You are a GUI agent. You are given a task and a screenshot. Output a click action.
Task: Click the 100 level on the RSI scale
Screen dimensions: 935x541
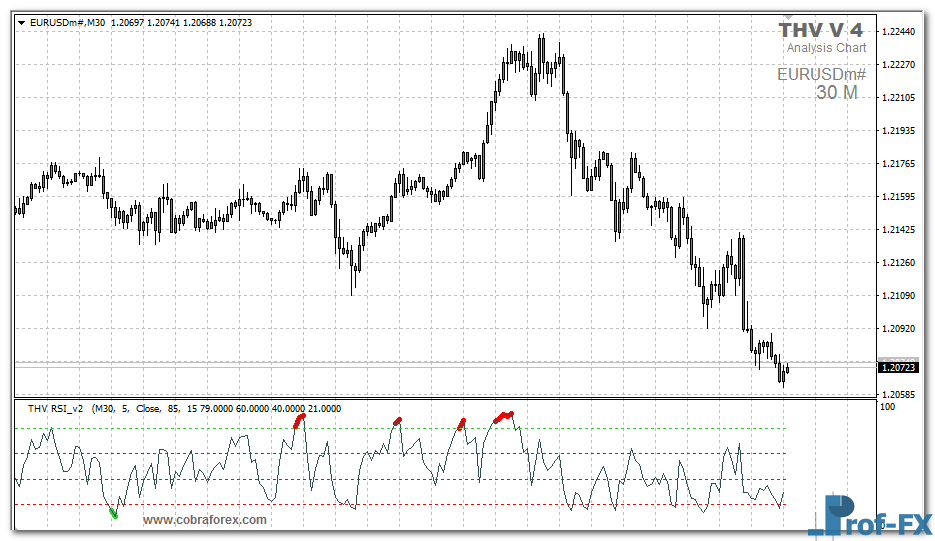(x=887, y=406)
